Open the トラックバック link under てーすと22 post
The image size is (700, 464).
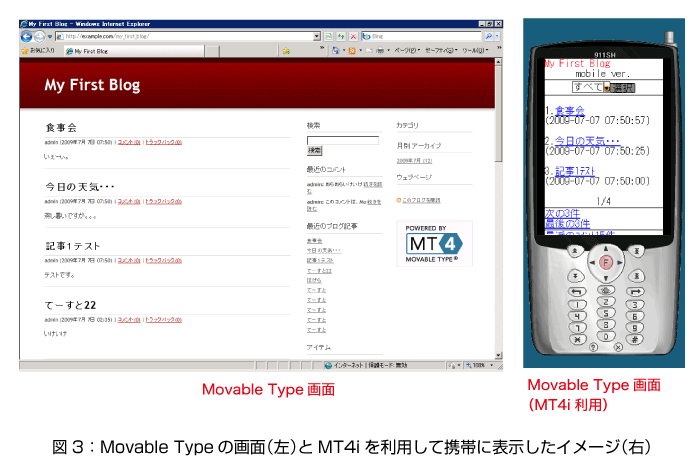163,320
